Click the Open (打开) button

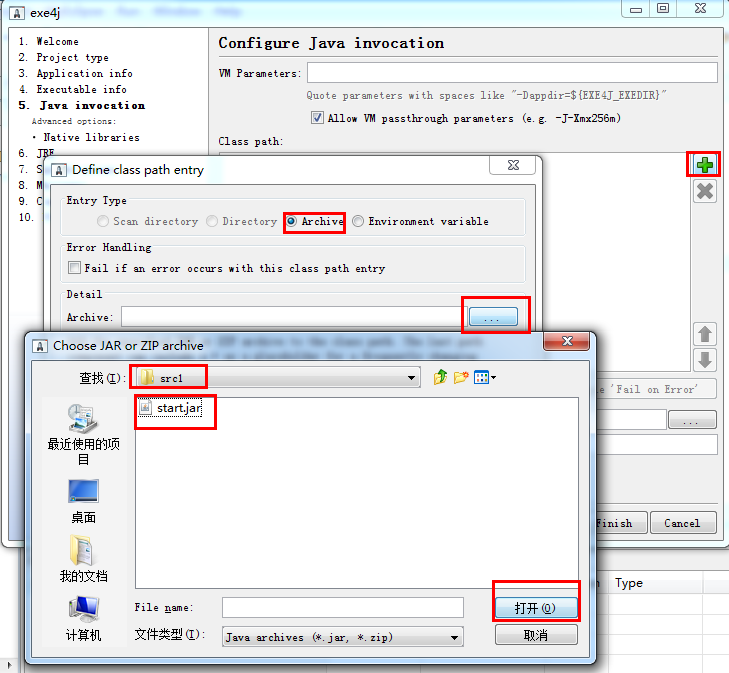coord(536,608)
